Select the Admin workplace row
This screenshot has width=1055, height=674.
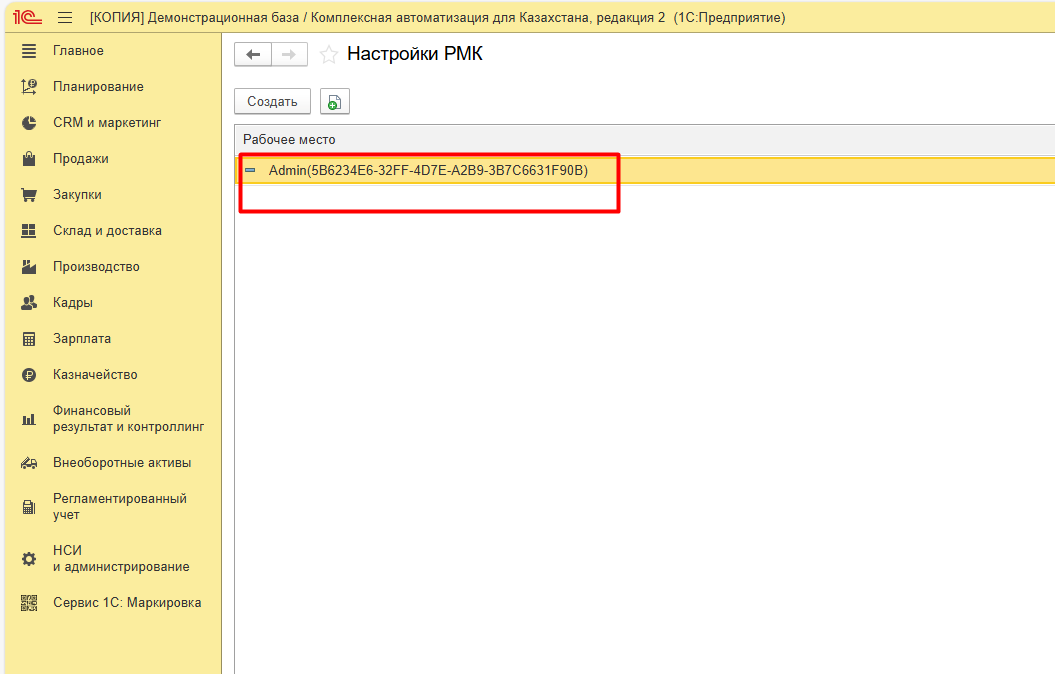[x=428, y=171]
